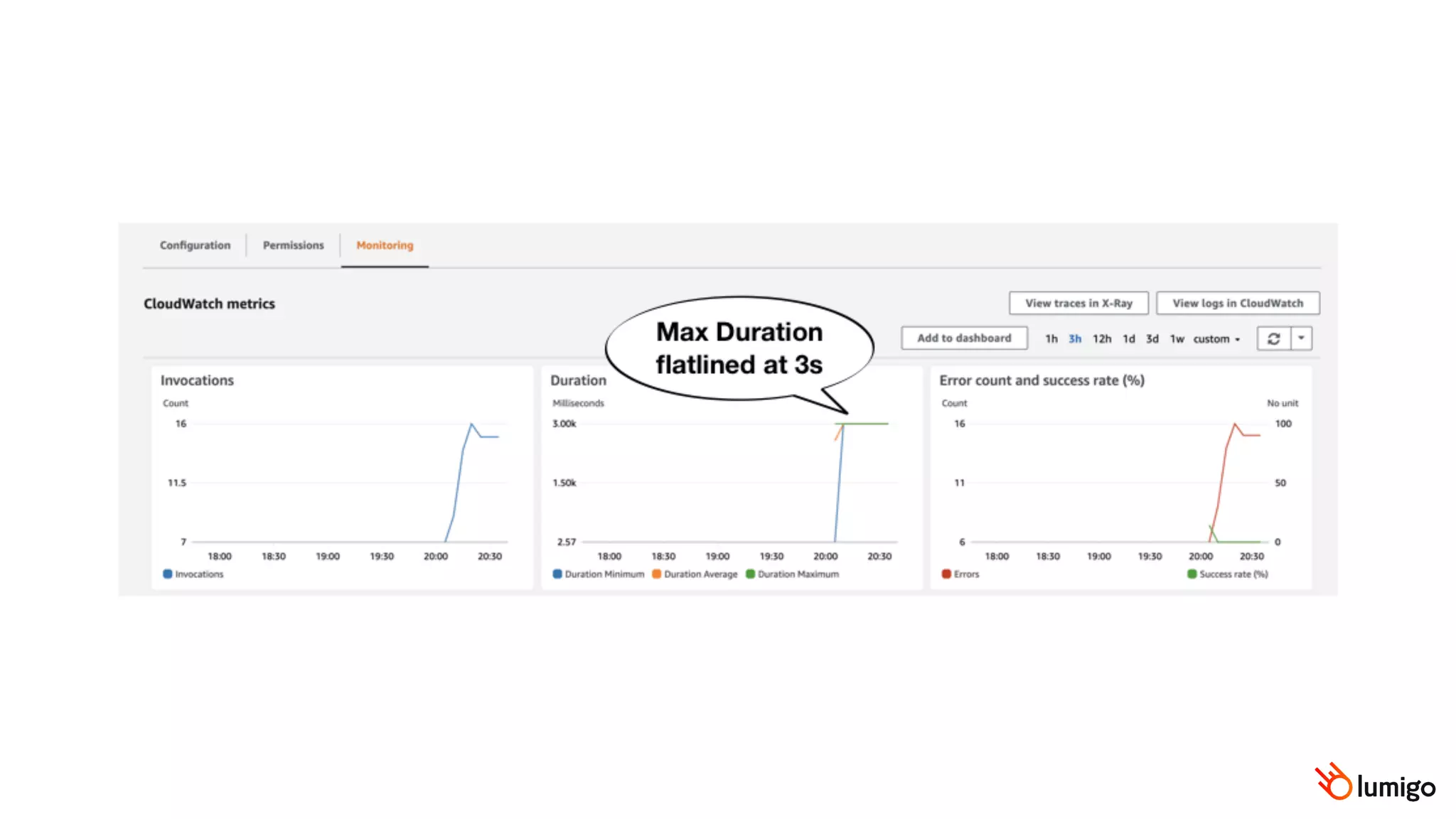Toggle the red Errors legend icon
Viewport: 1456px width, 819px height.
pos(946,574)
